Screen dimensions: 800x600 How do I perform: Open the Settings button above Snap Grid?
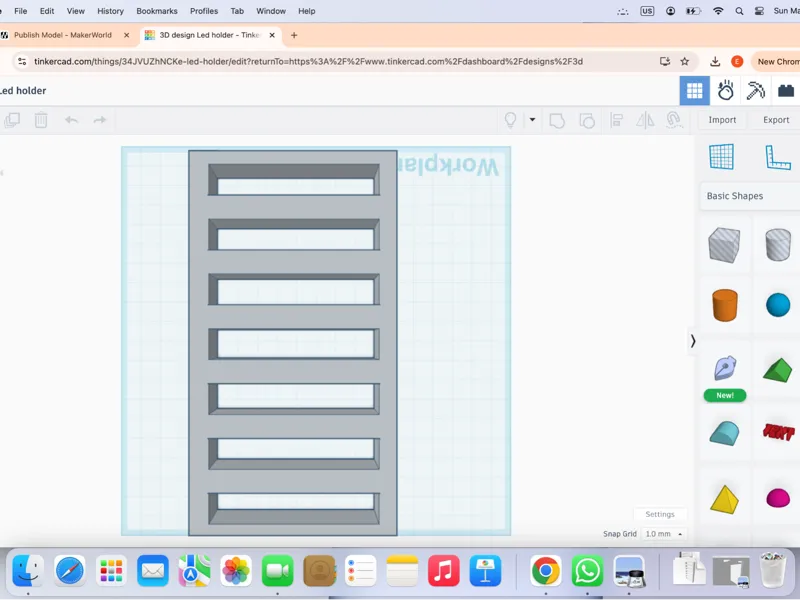pyautogui.click(x=660, y=514)
